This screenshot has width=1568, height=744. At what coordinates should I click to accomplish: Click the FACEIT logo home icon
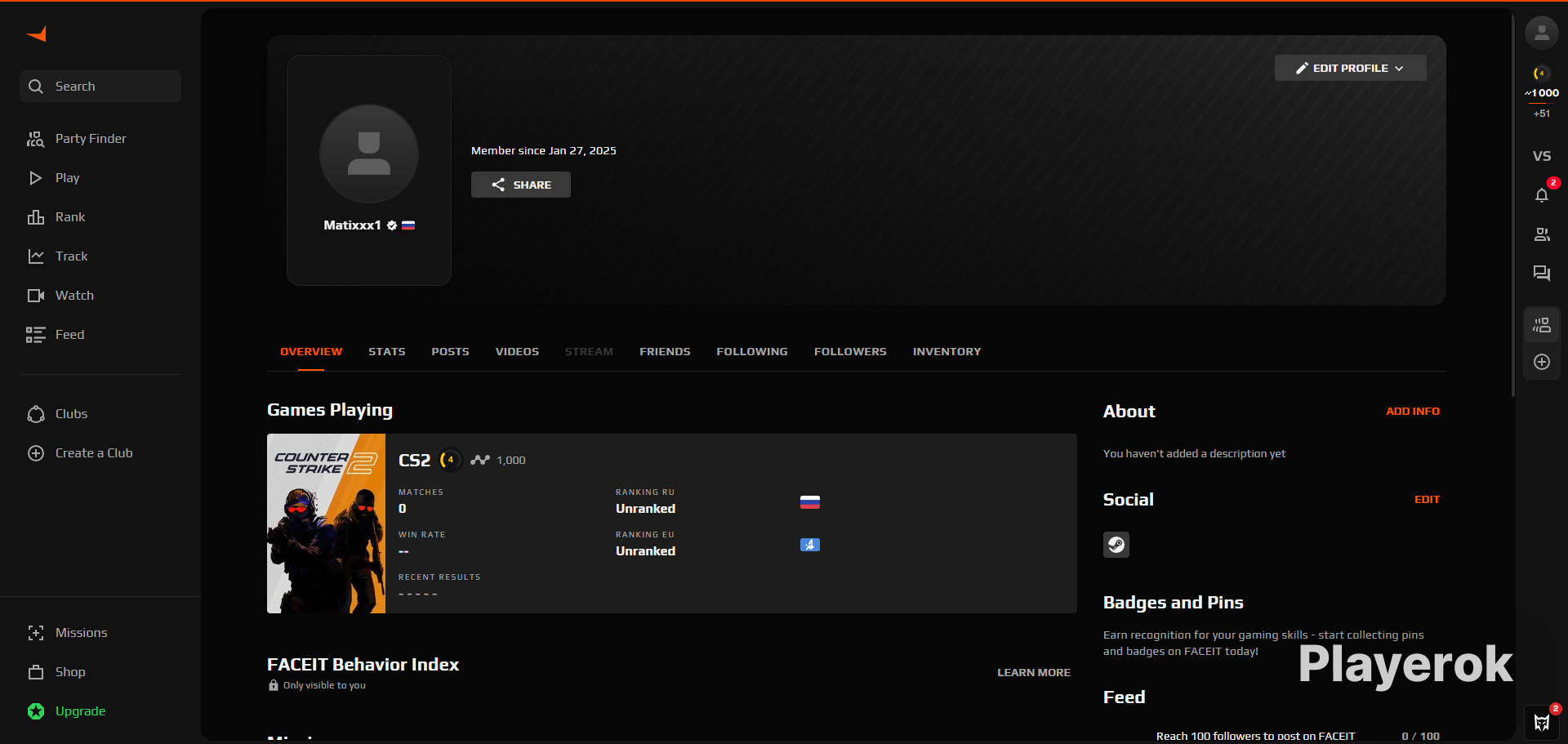click(x=37, y=33)
